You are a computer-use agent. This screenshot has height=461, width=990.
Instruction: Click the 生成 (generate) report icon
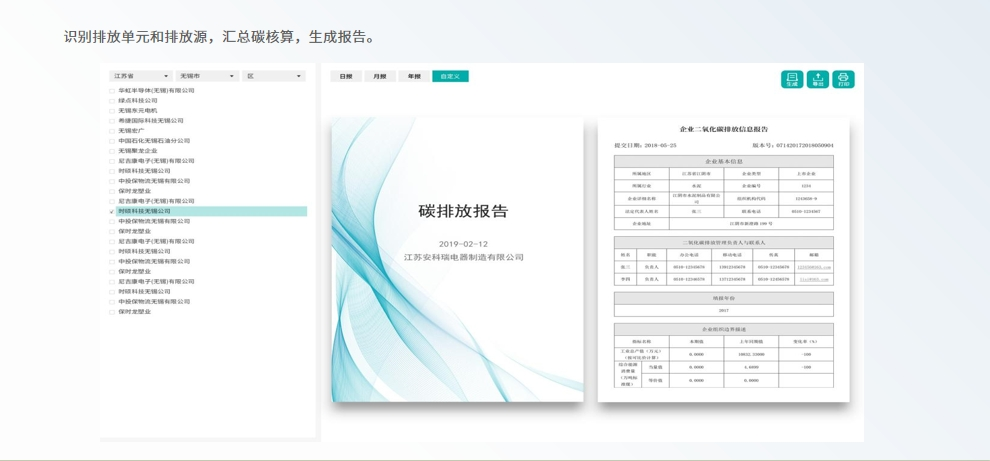[791, 79]
